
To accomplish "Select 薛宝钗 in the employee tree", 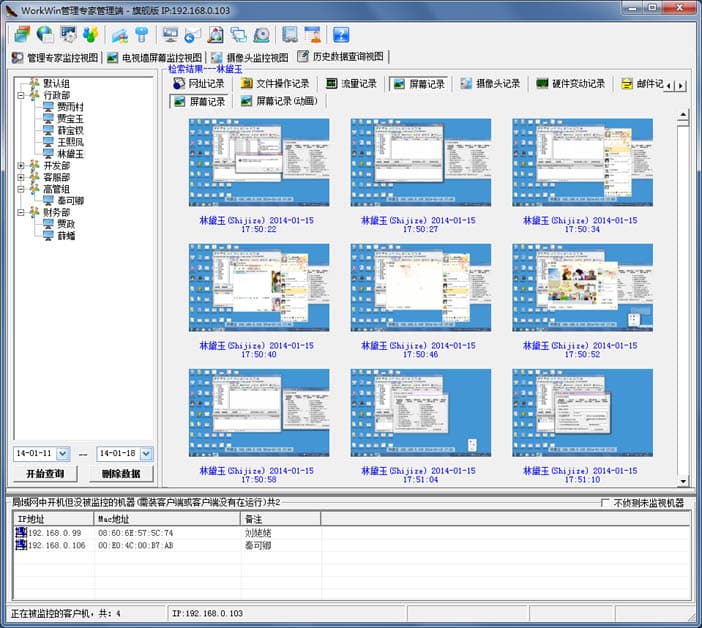I will (x=70, y=130).
